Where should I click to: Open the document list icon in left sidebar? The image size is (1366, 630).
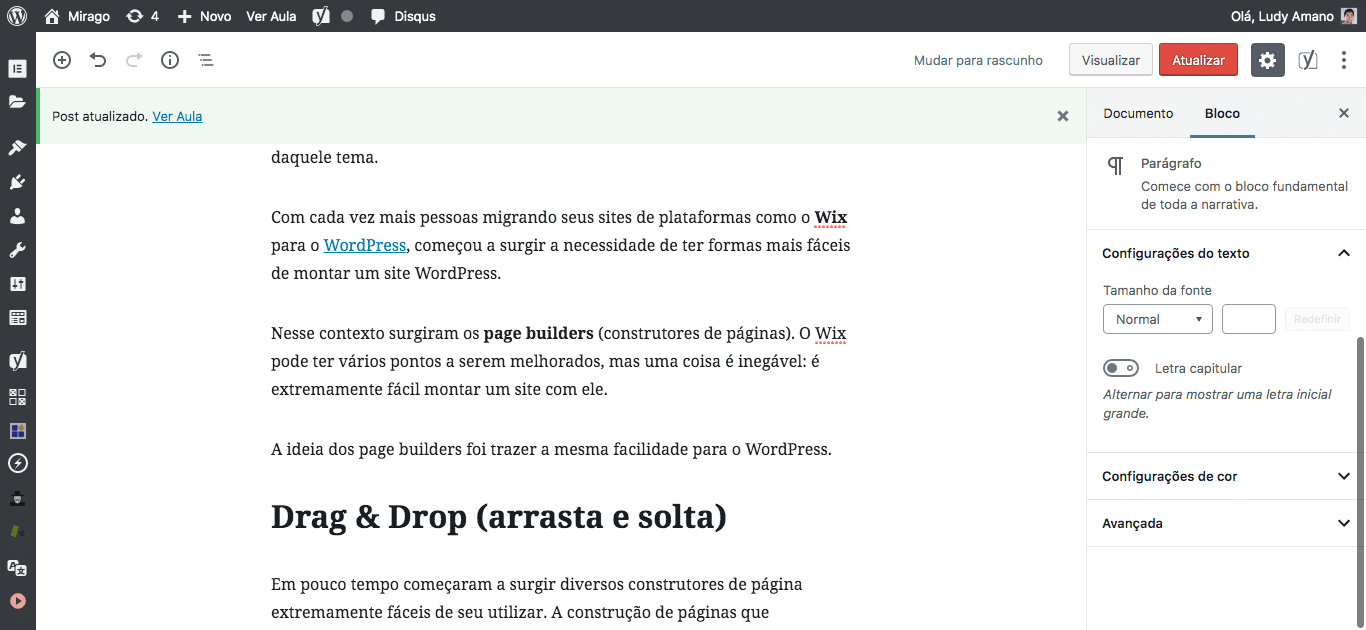coord(17,69)
